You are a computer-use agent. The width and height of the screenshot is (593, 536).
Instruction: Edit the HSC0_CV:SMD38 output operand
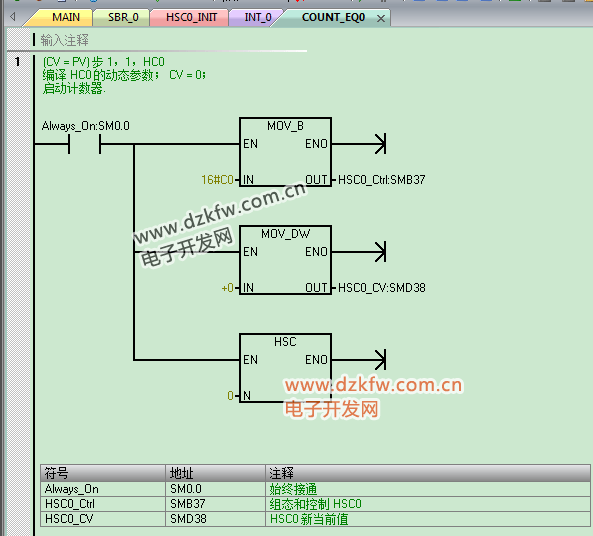click(x=382, y=288)
